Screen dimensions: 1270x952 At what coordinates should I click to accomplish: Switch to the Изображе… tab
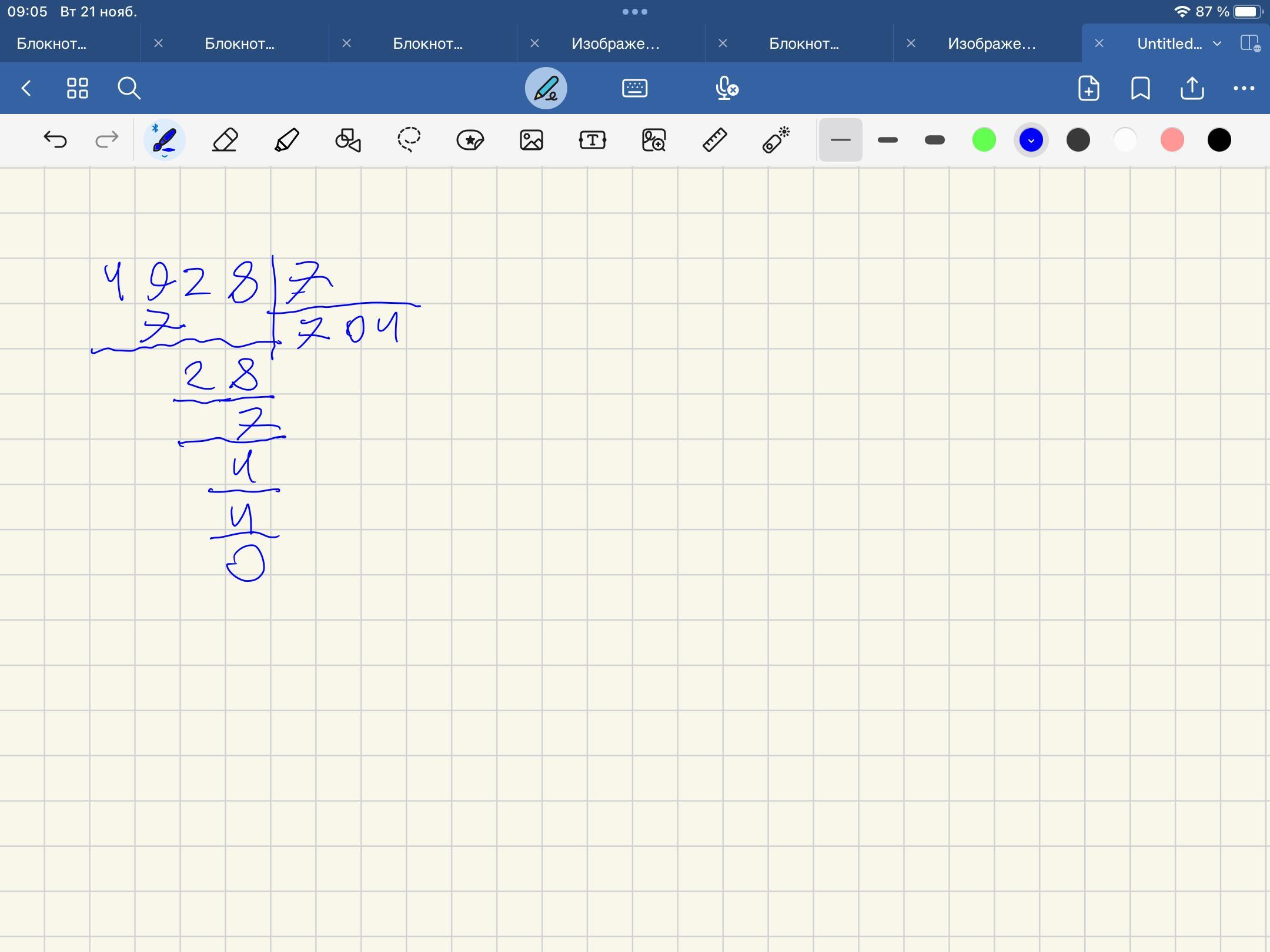615,43
